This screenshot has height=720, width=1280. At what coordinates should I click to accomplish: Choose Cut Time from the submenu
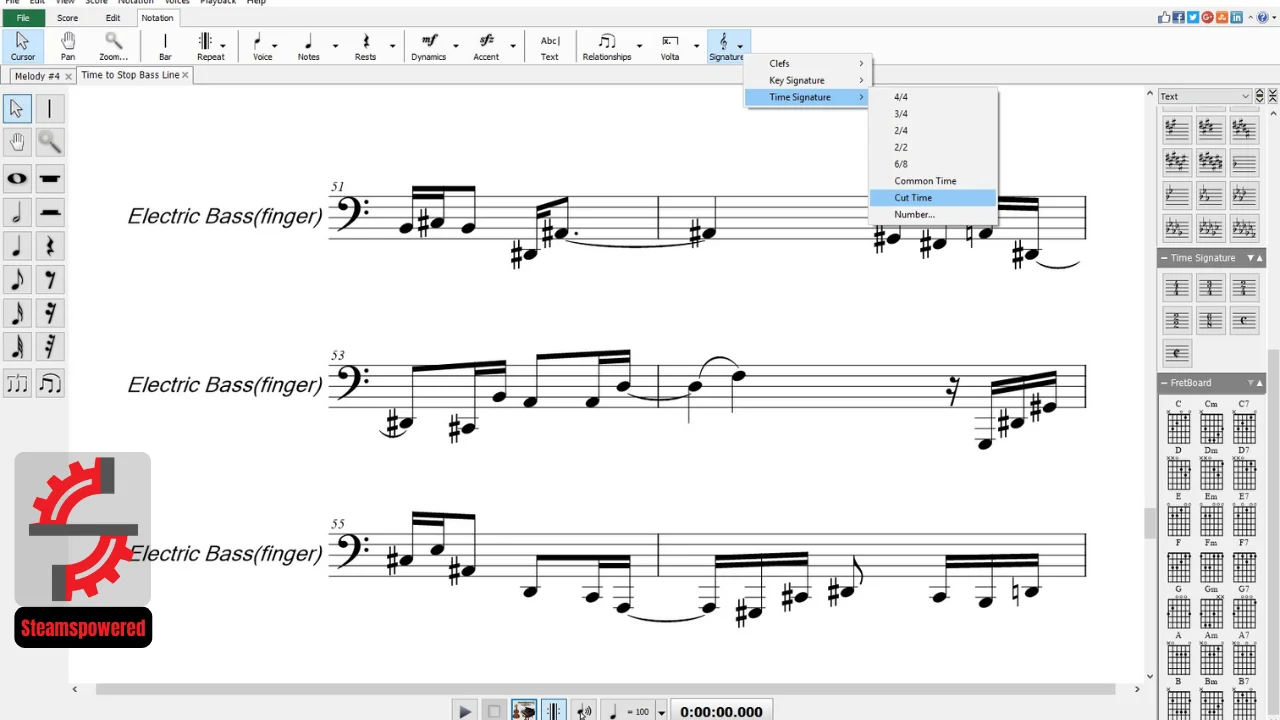933,198
